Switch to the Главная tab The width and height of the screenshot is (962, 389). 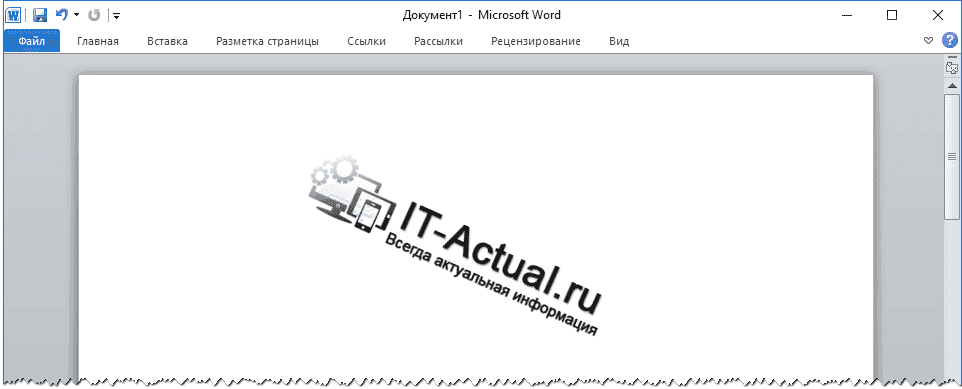(98, 41)
